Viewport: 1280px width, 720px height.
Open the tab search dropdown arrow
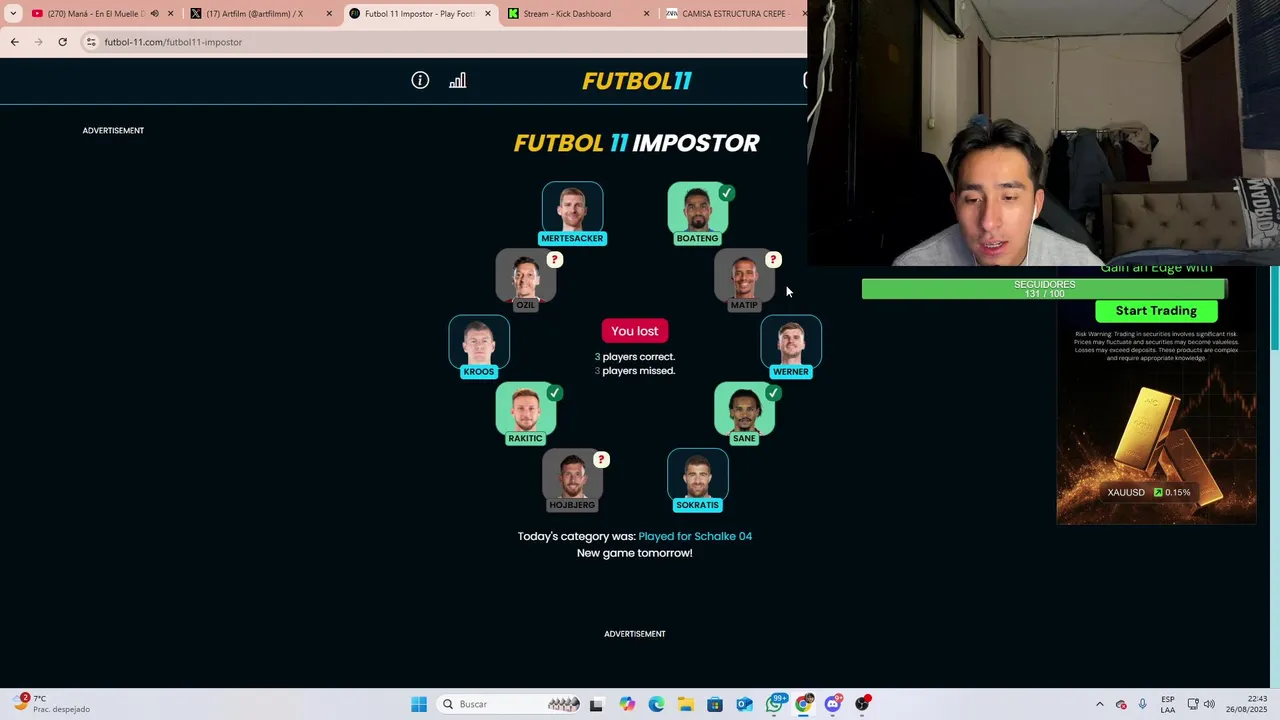(13, 14)
